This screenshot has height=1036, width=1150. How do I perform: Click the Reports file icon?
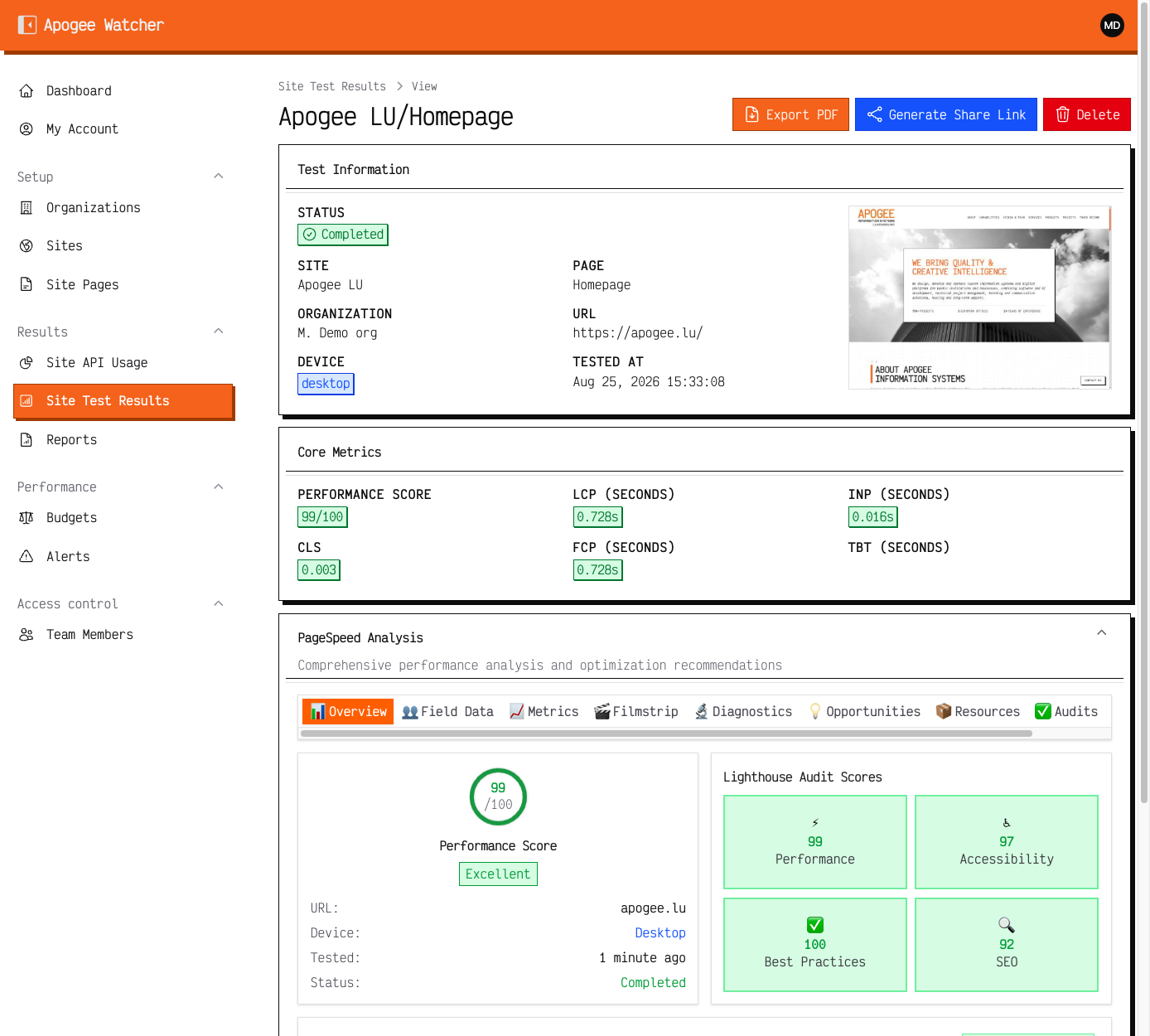click(x=27, y=440)
